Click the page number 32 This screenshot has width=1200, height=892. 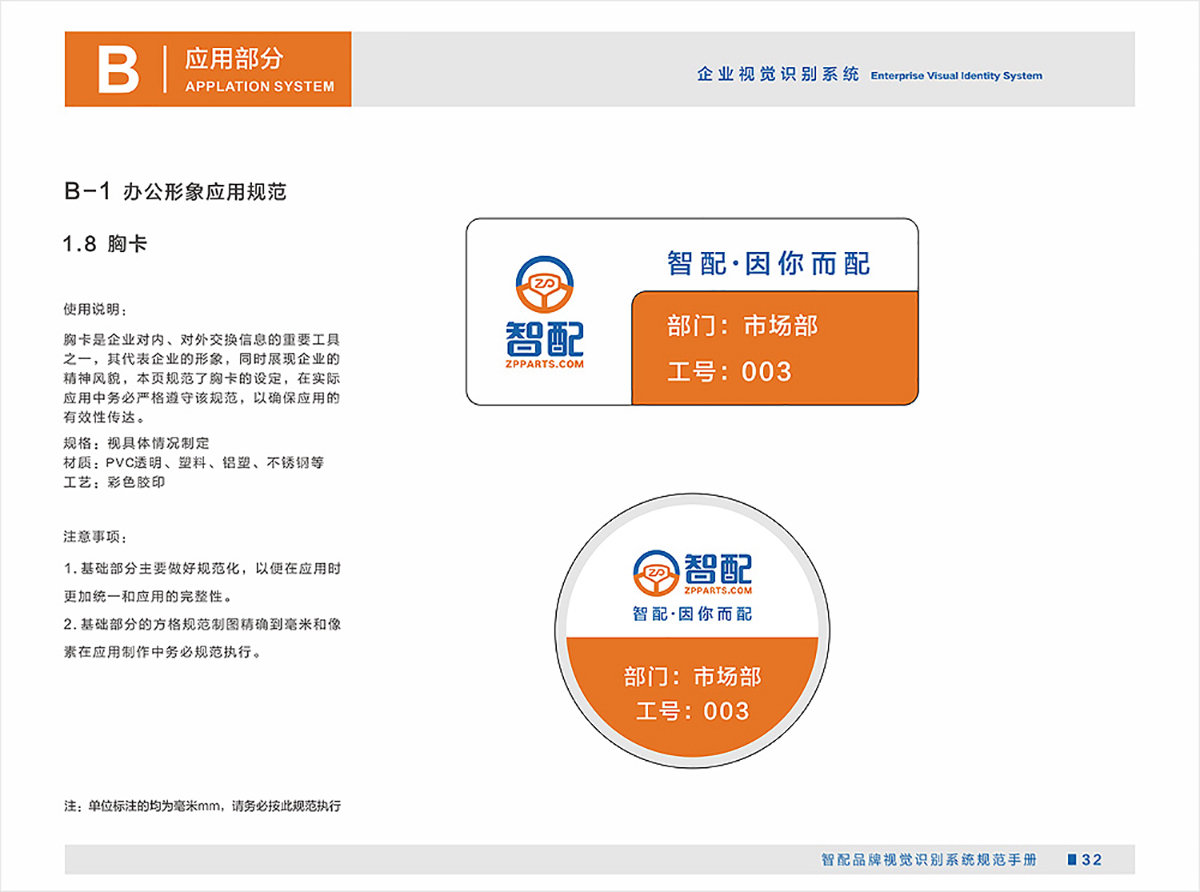click(1092, 860)
